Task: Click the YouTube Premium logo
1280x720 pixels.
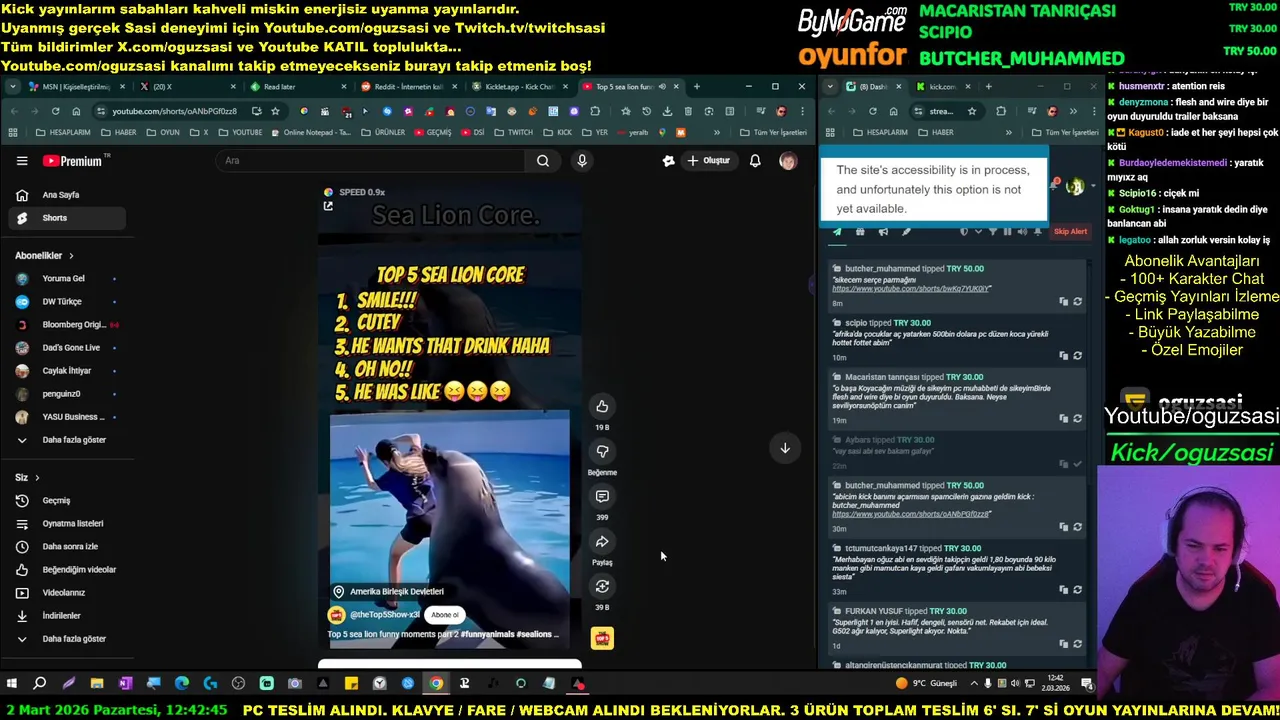Action: (76, 160)
